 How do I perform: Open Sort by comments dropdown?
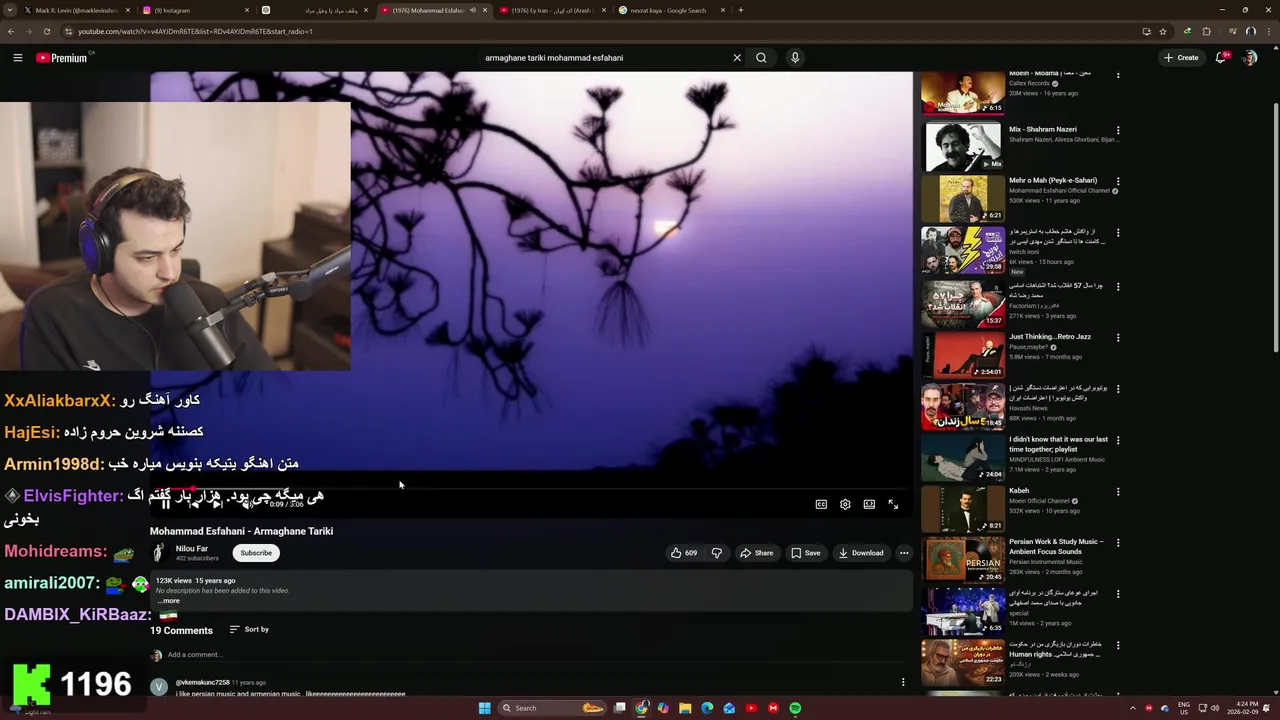pos(249,629)
